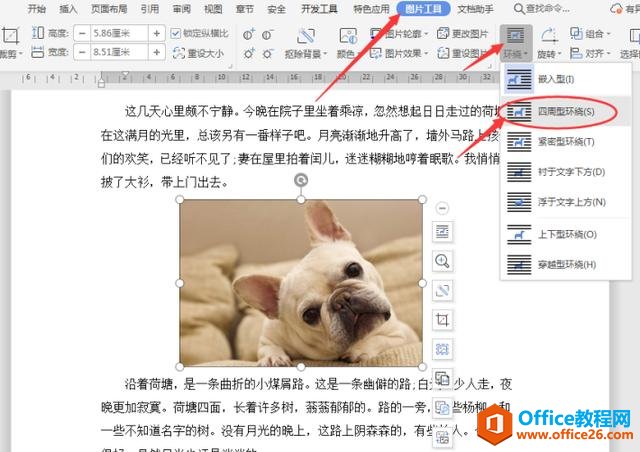Click the decrease brightness sun icon
The height and width of the screenshot is (452, 640).
coord(267,53)
